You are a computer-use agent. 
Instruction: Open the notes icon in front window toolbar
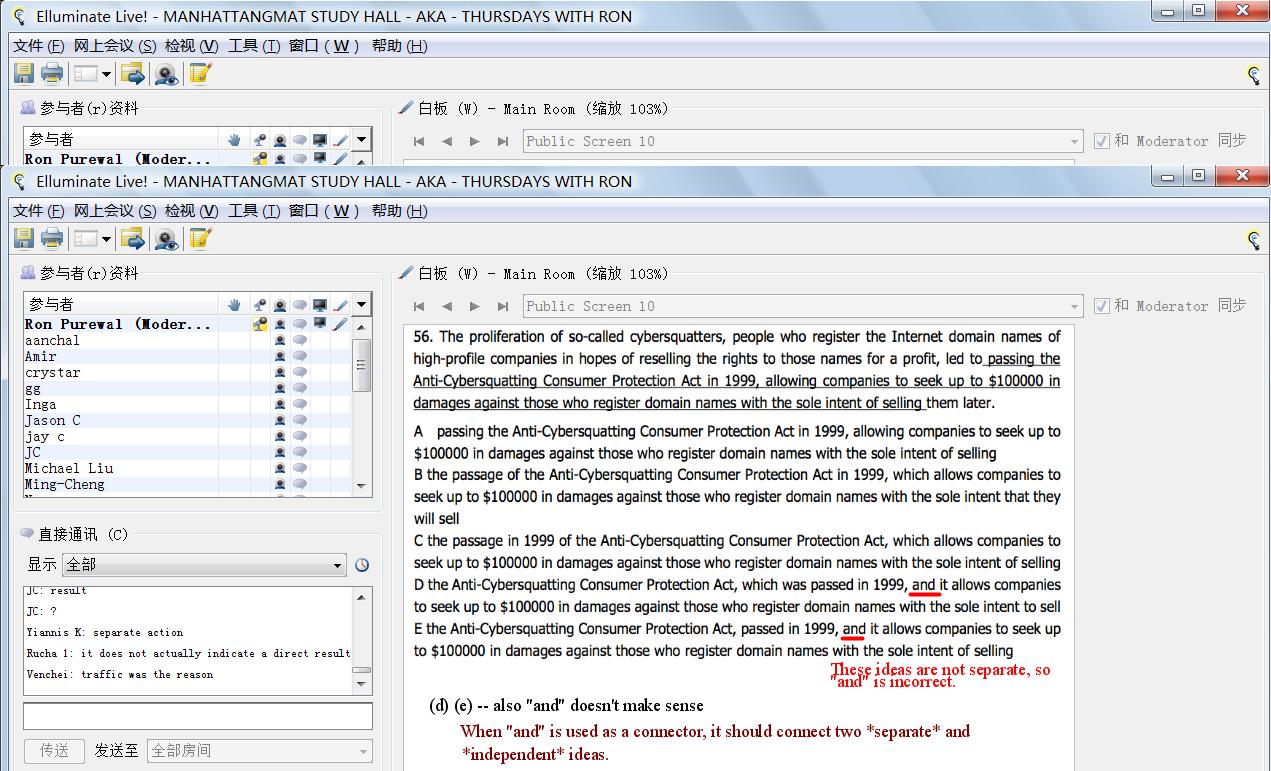[x=200, y=238]
